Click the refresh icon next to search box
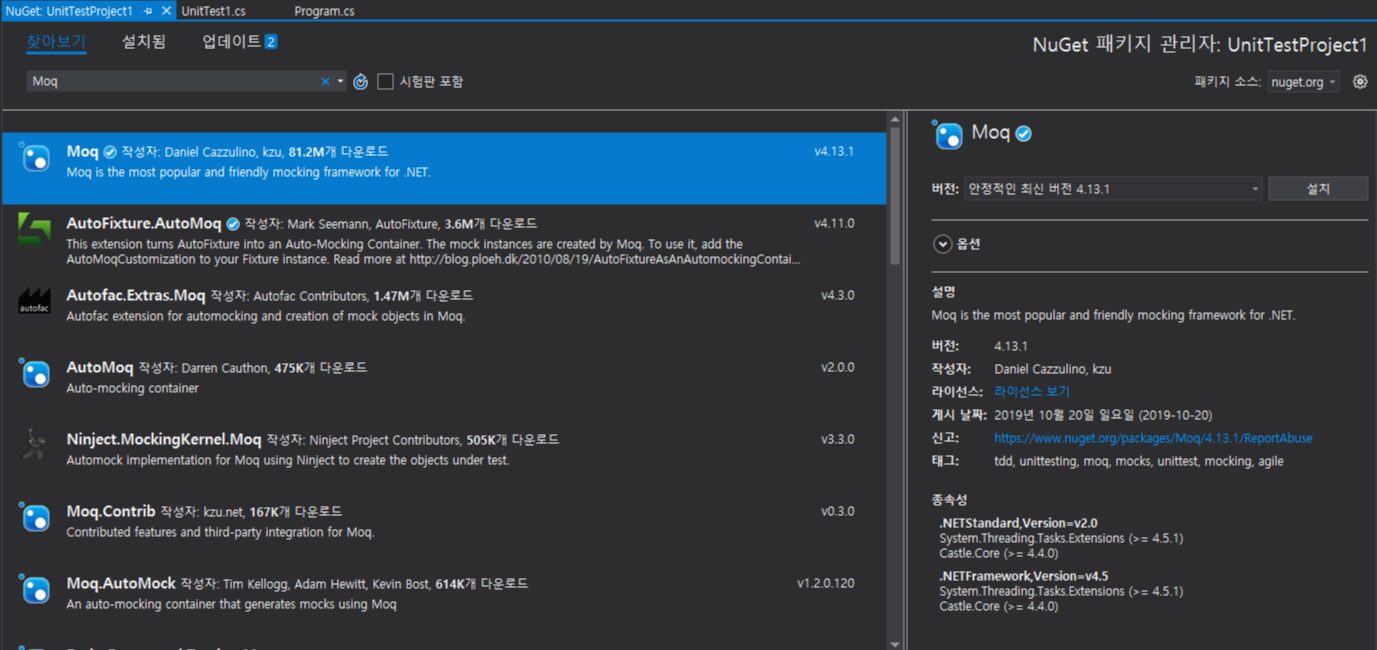 (361, 82)
